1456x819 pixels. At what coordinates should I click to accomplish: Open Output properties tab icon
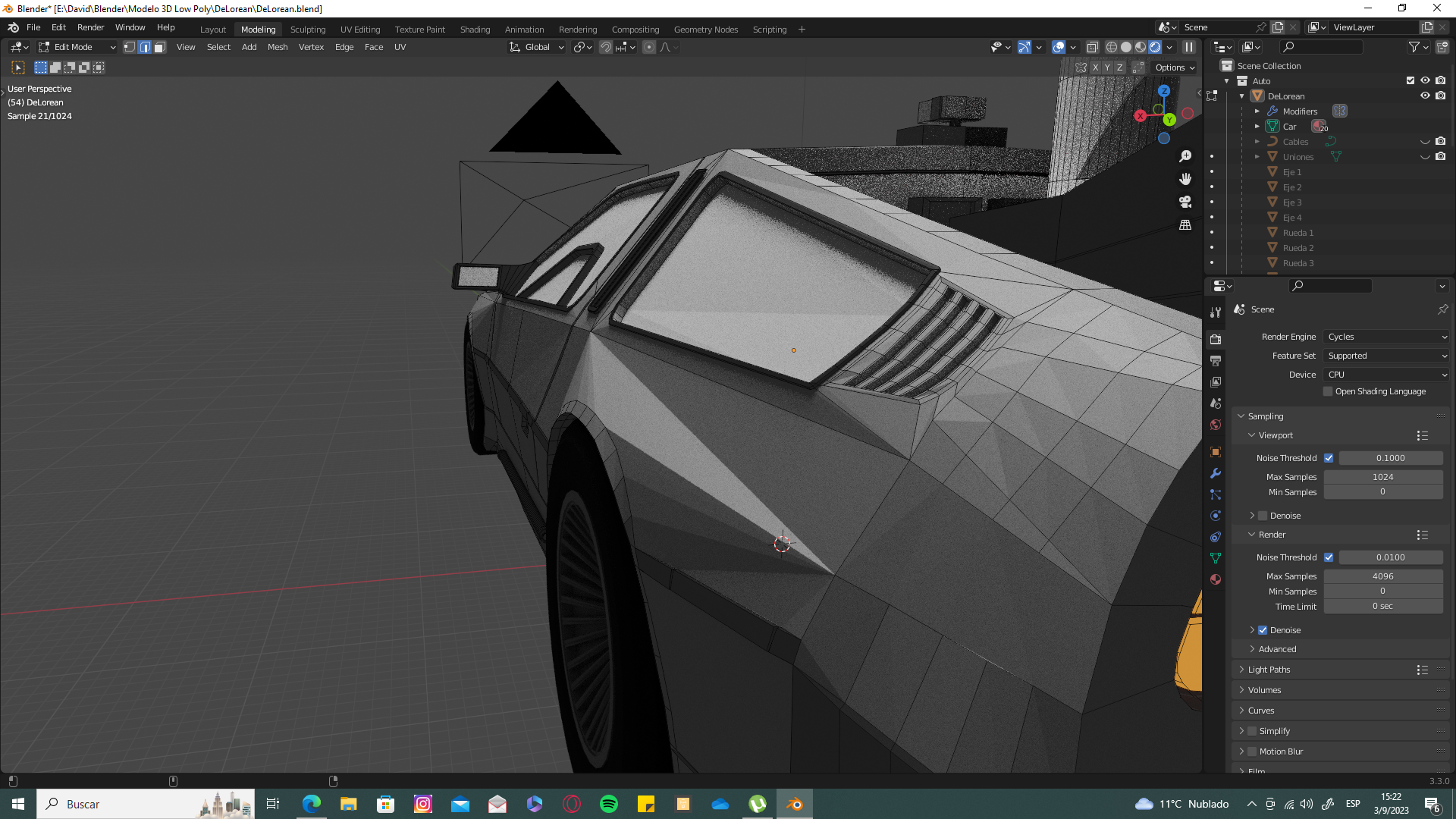[1216, 361]
